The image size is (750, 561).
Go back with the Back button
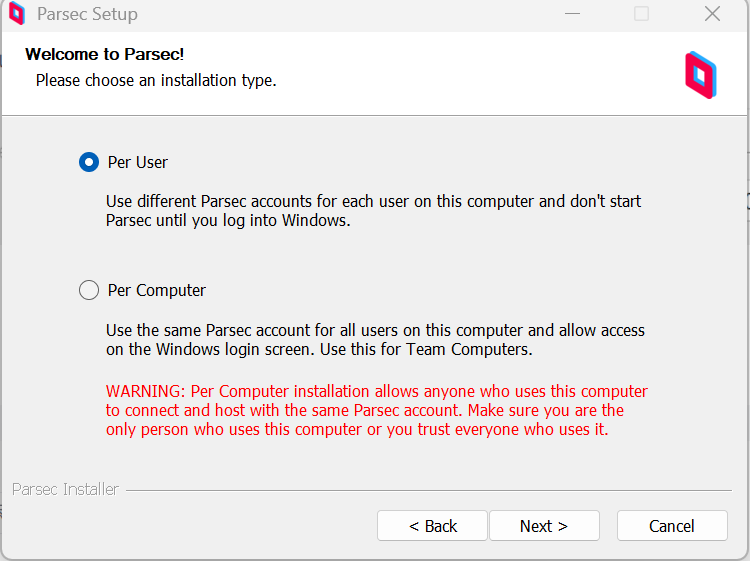click(432, 526)
